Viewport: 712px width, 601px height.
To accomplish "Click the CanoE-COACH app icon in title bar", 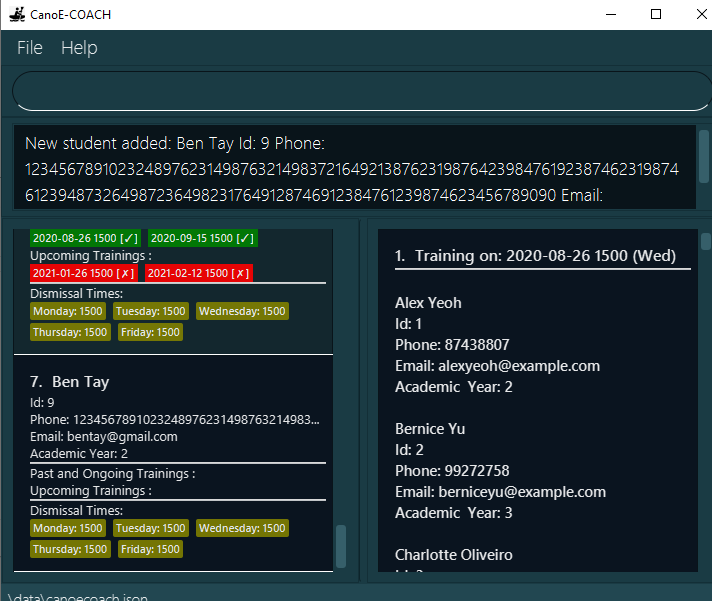I will point(17,15).
